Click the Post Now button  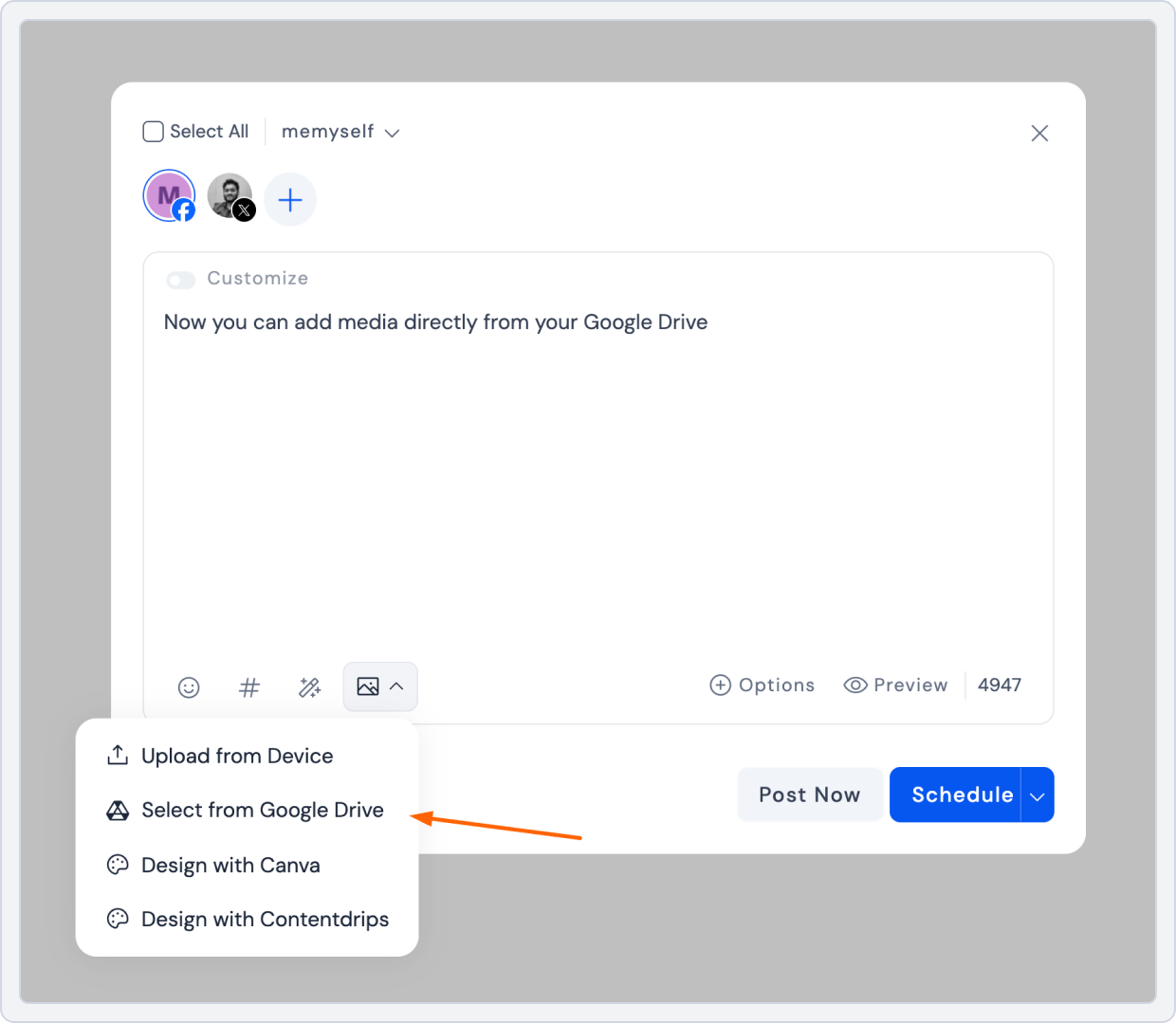coord(809,795)
